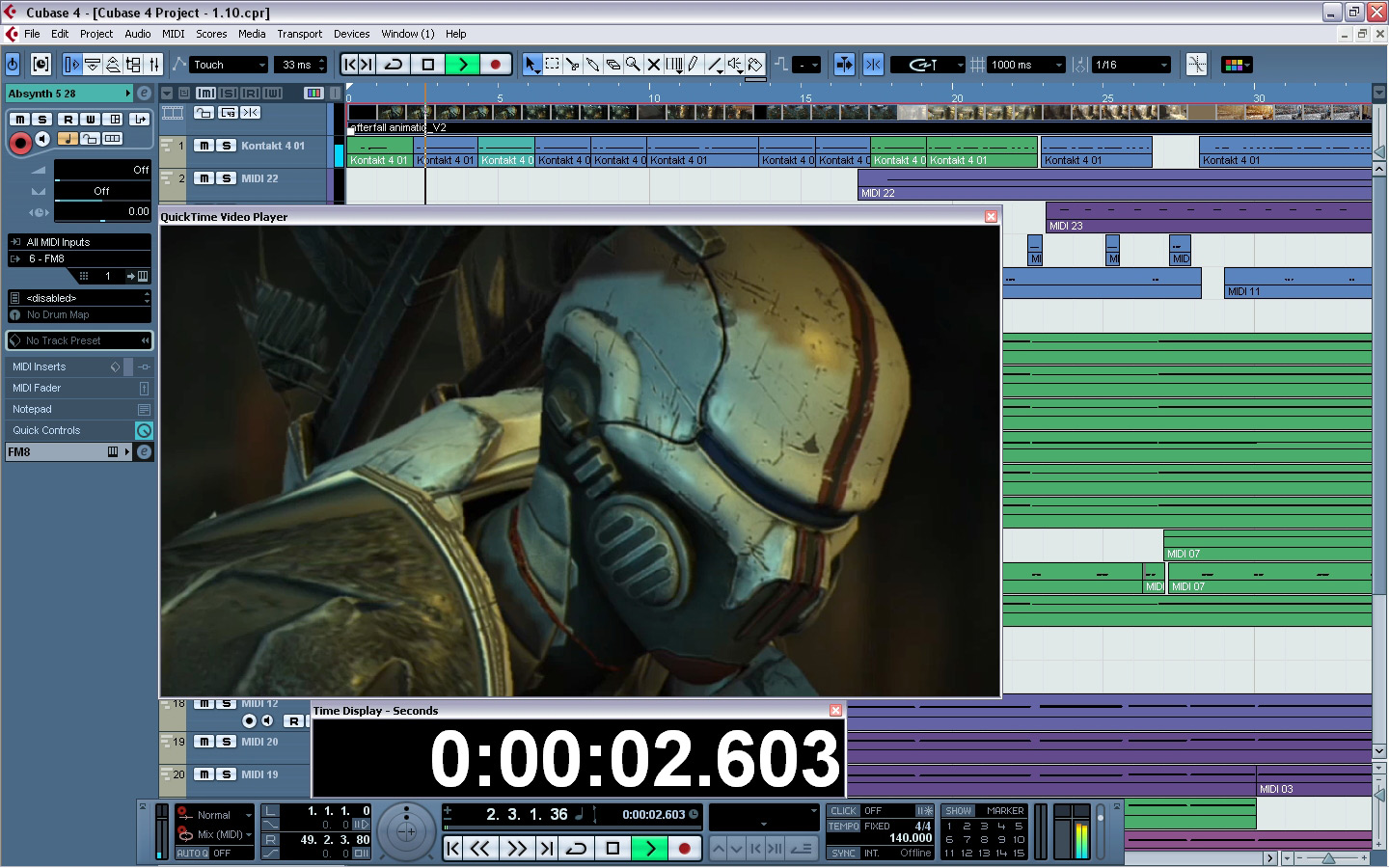Viewport: 1389px width, 868px height.
Task: Open the Devices menu
Action: (x=351, y=34)
